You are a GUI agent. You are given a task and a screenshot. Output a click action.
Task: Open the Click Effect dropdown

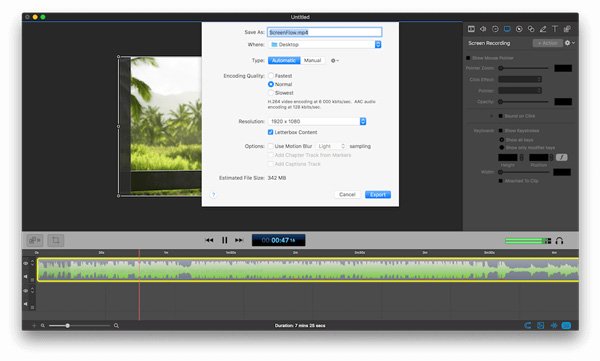(520, 79)
